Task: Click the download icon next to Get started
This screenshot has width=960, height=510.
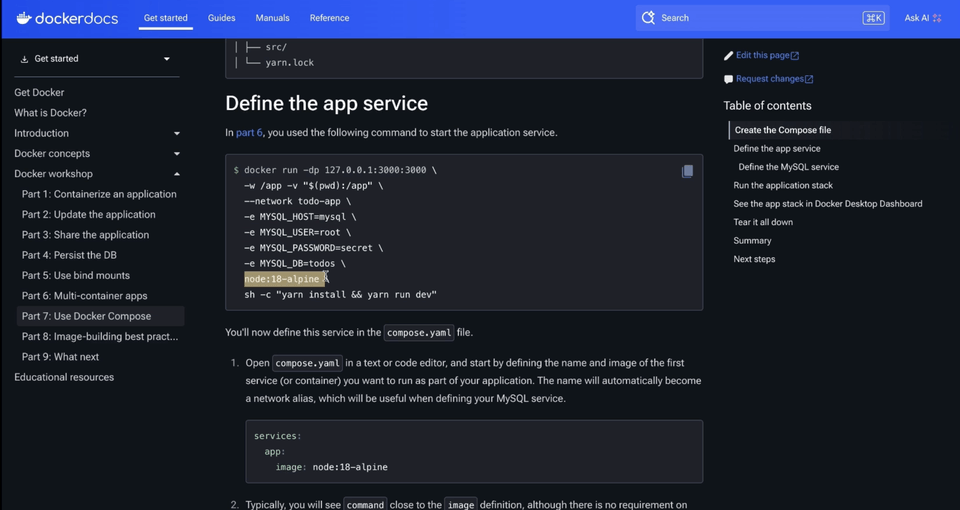Action: click(x=24, y=59)
